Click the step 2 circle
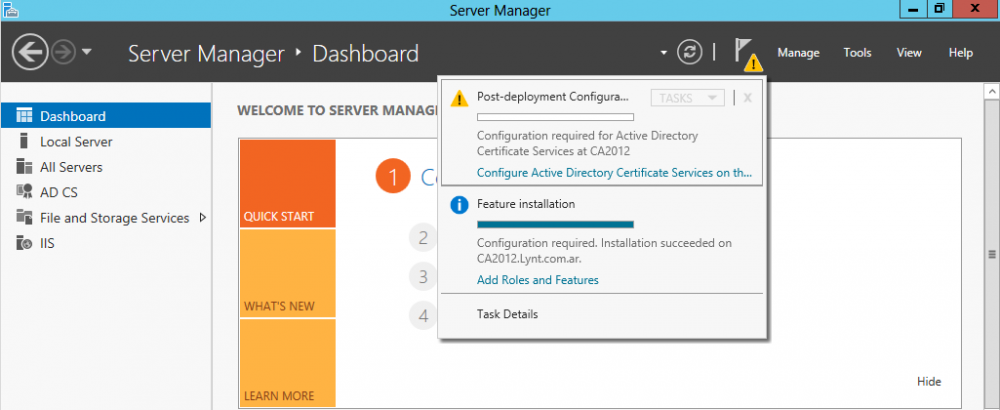Screen dimensions: 1000x410 [x=422, y=238]
